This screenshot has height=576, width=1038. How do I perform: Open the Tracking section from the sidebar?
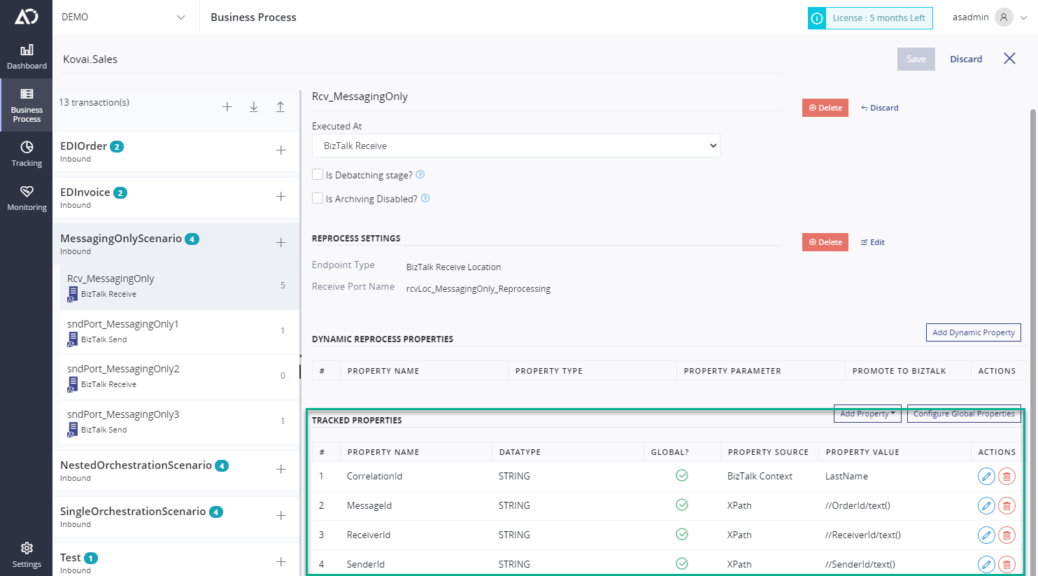pyautogui.click(x=26, y=151)
